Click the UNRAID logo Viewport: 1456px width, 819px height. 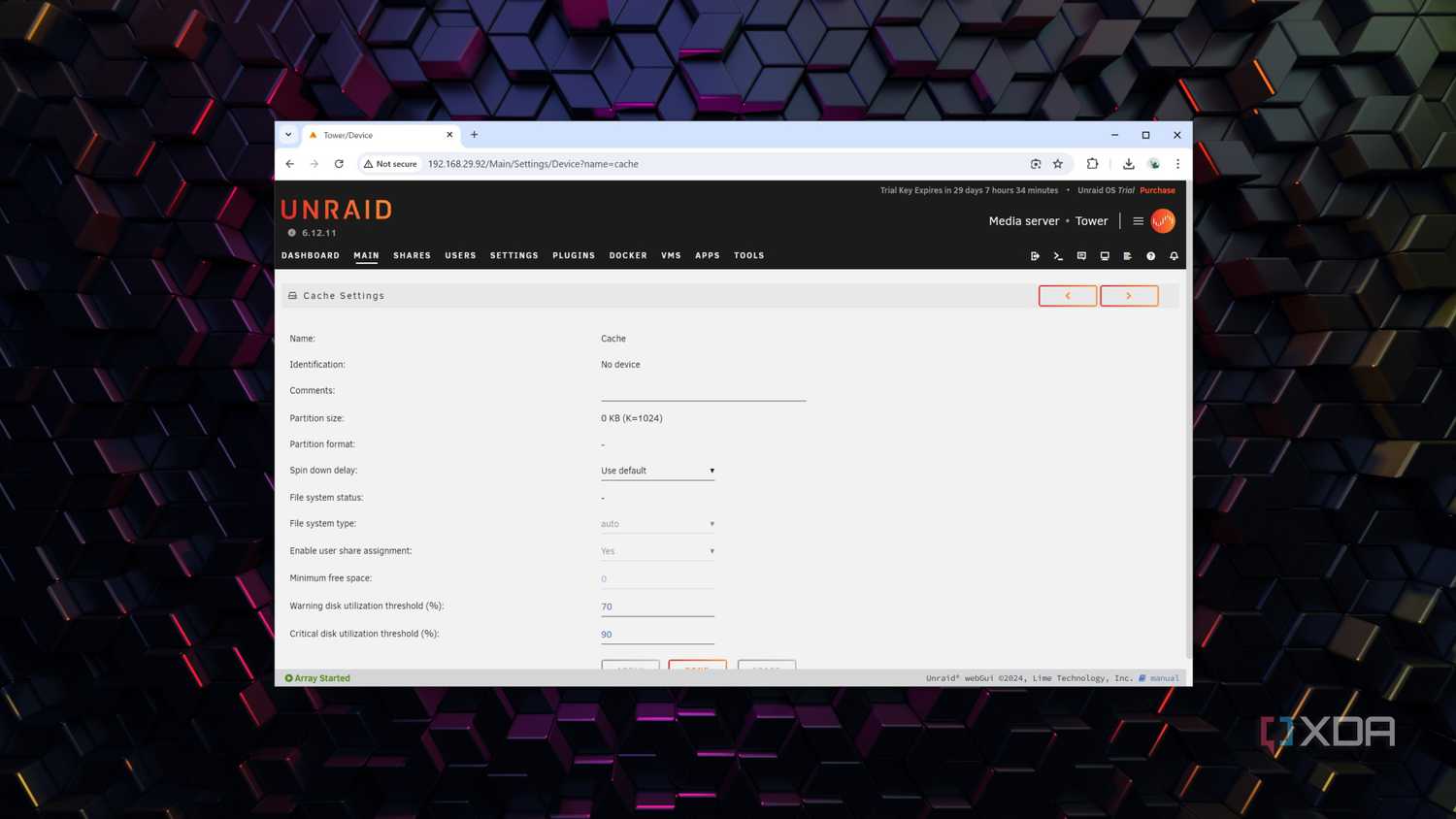click(337, 210)
